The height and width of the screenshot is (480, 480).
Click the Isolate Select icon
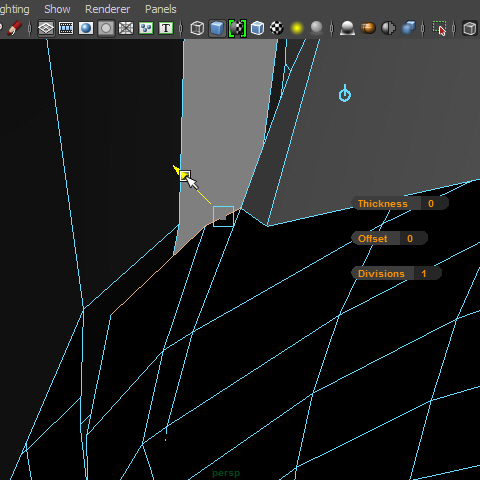coord(439,28)
